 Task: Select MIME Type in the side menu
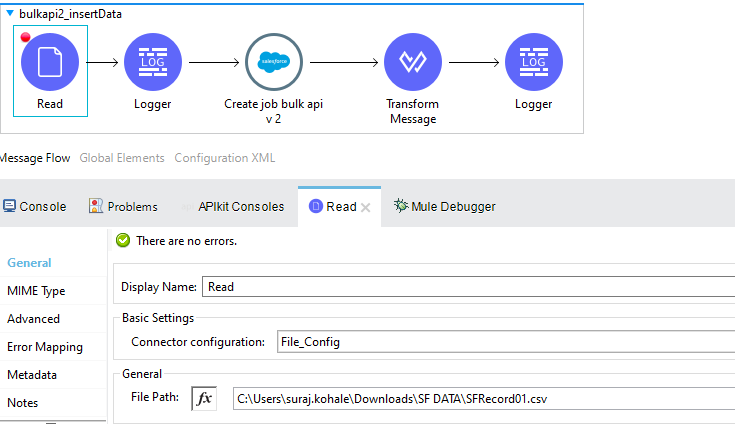(x=36, y=291)
